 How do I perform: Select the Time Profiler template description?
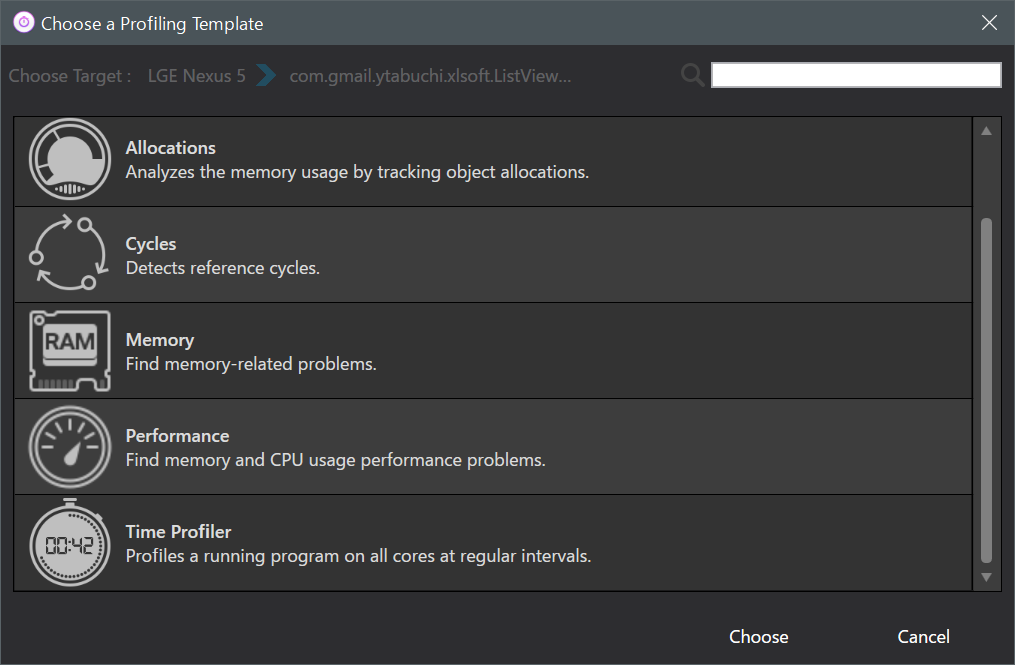coord(358,556)
